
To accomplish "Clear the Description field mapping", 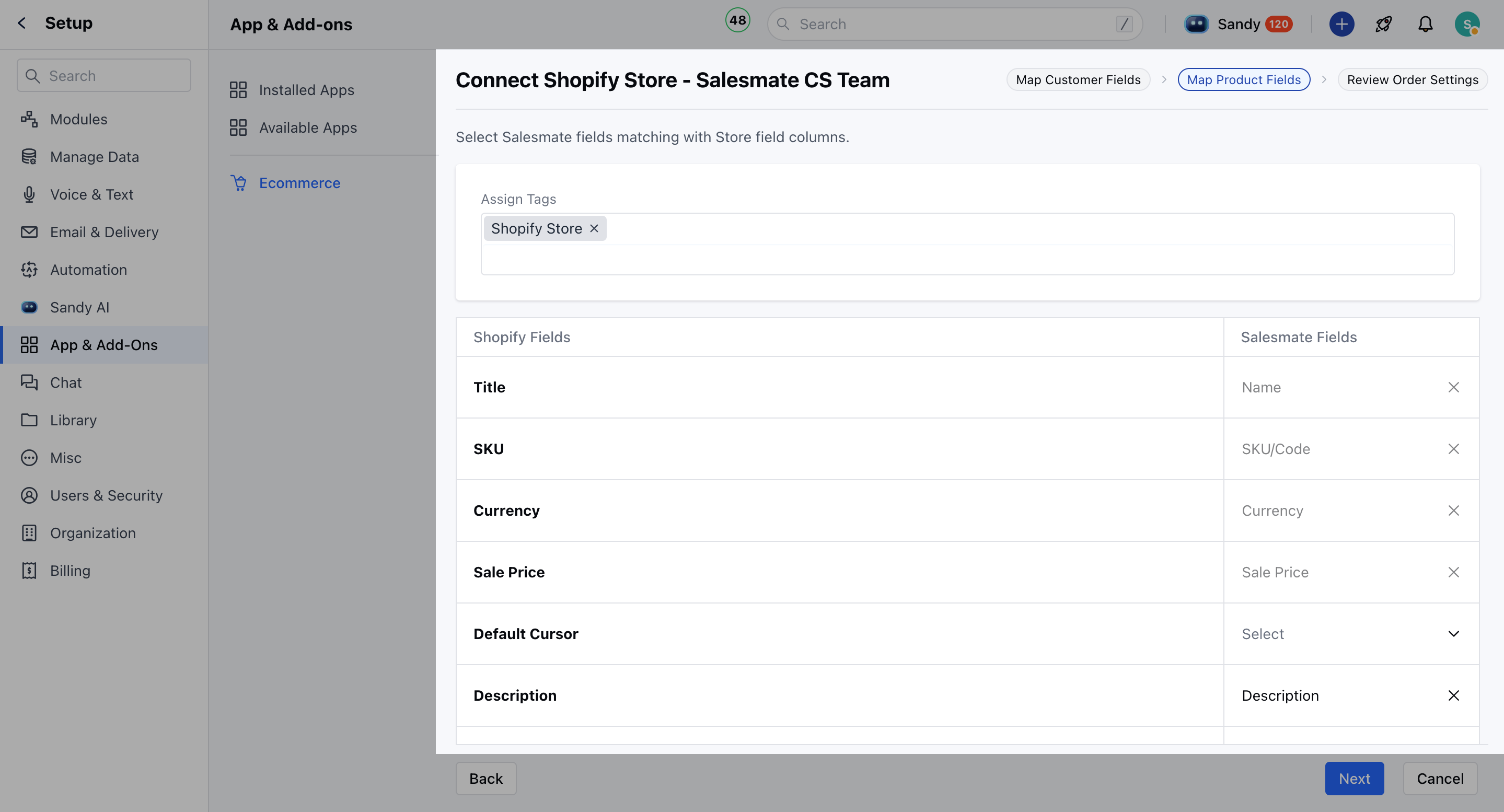I will pos(1453,695).
